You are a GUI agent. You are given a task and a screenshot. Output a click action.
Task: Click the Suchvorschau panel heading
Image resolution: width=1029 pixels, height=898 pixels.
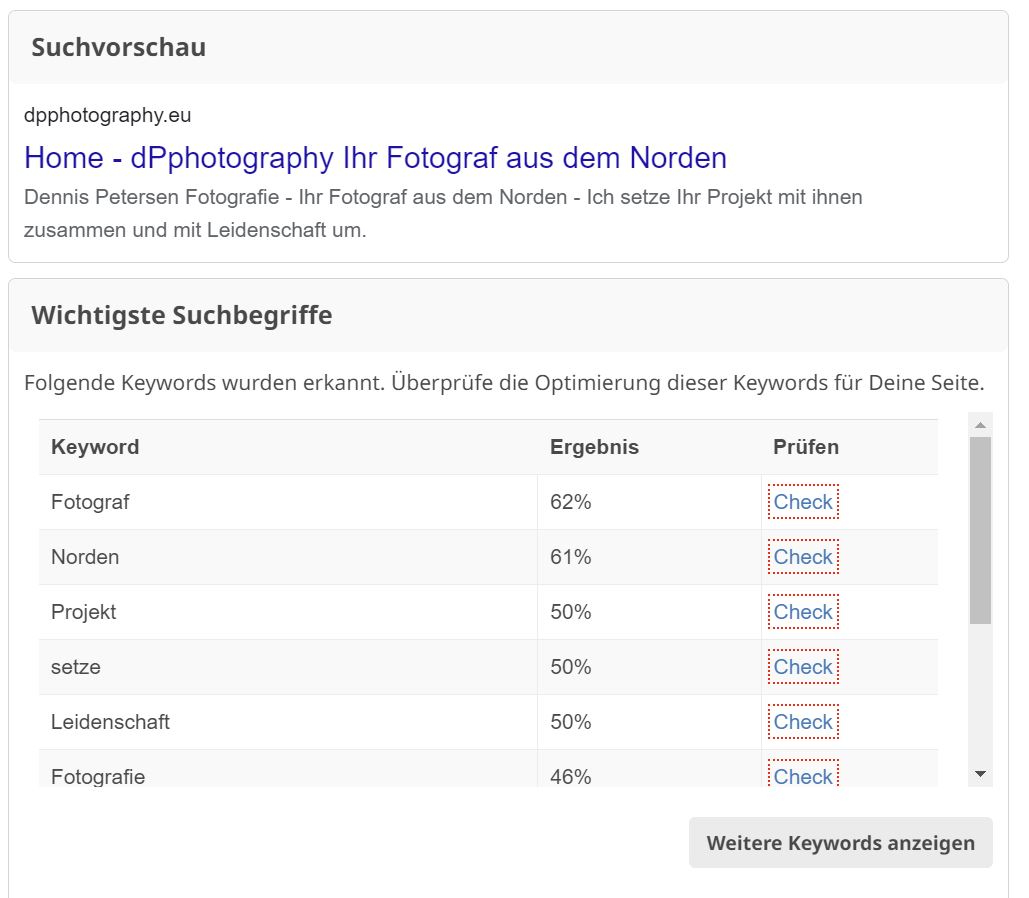(118, 47)
